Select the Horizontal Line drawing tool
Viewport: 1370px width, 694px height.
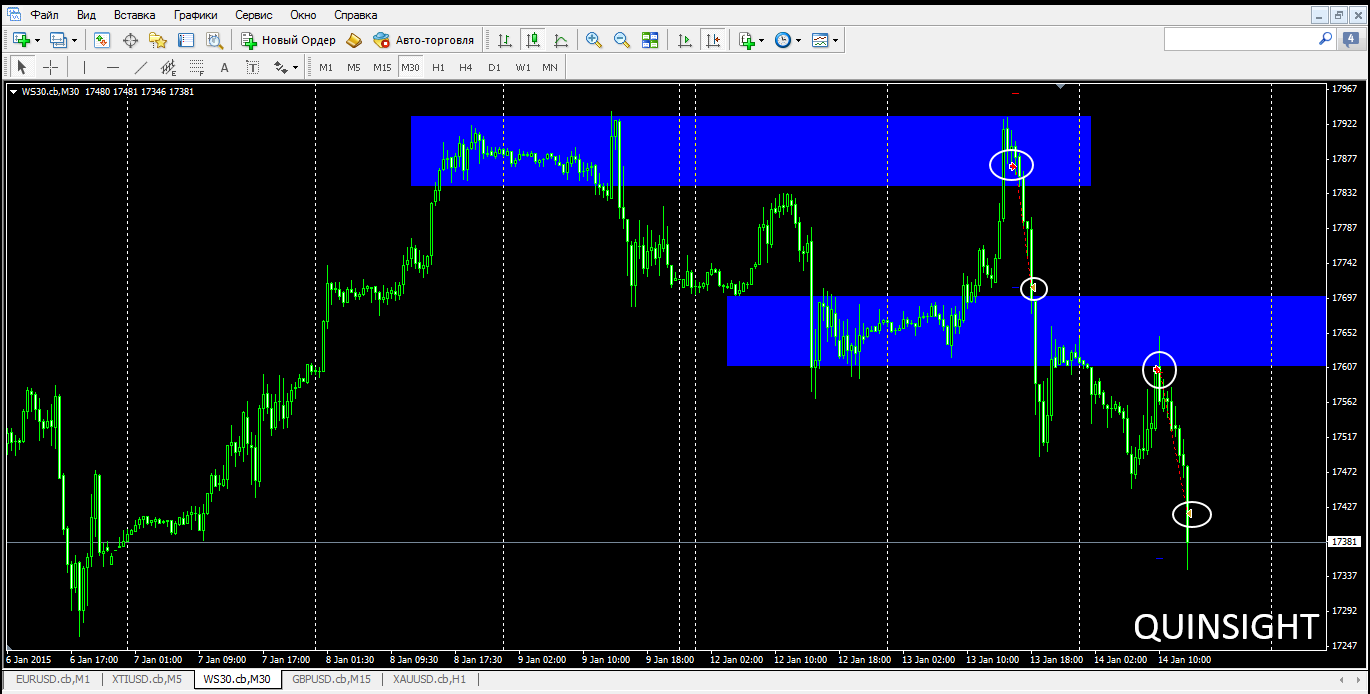112,67
